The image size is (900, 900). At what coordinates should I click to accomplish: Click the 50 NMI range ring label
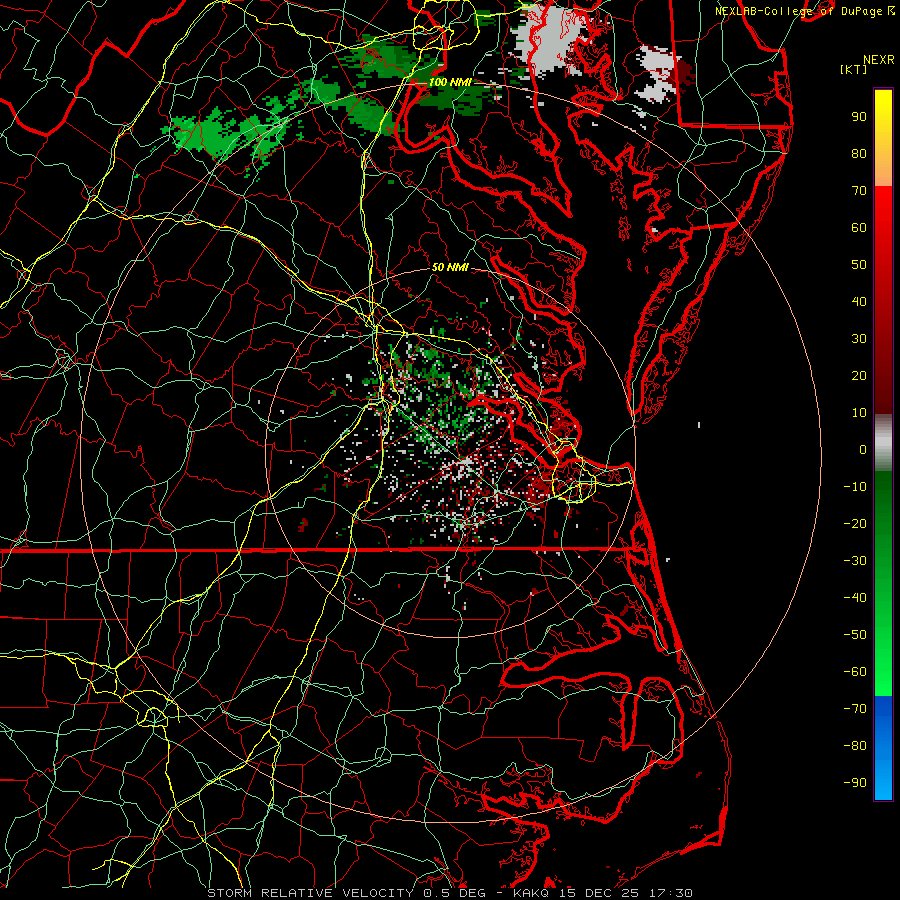[x=450, y=267]
